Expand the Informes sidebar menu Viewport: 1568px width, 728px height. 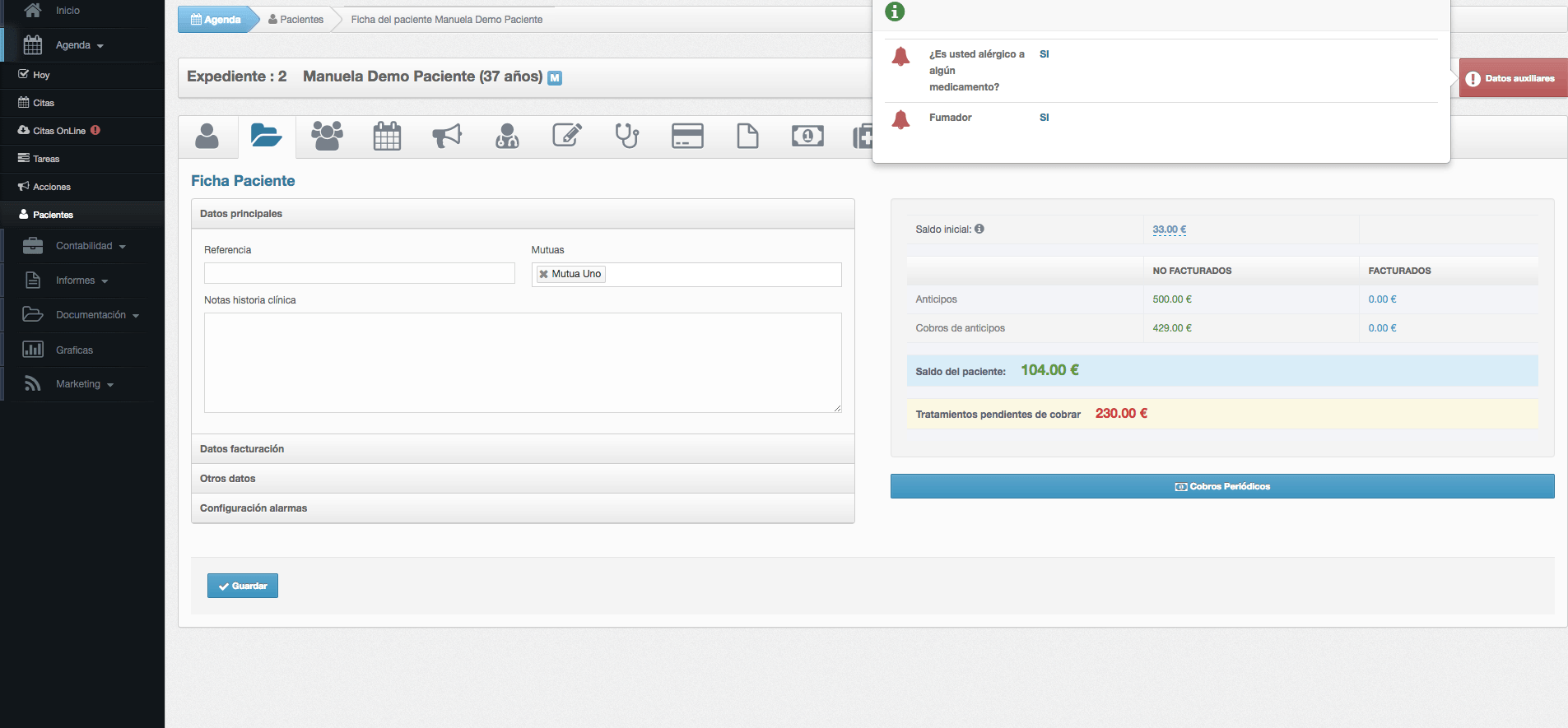81,281
